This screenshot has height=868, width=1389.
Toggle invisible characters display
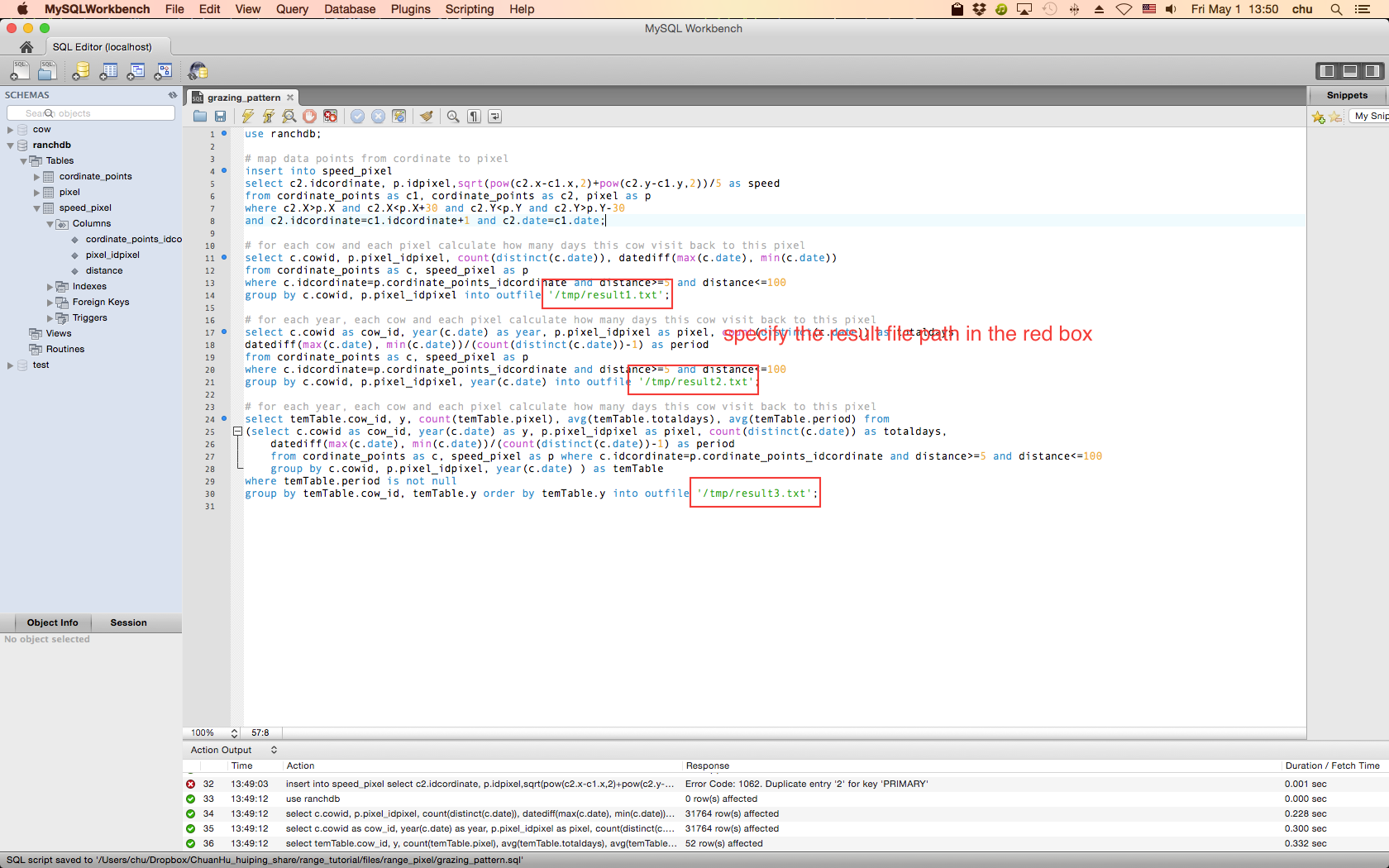(475, 117)
